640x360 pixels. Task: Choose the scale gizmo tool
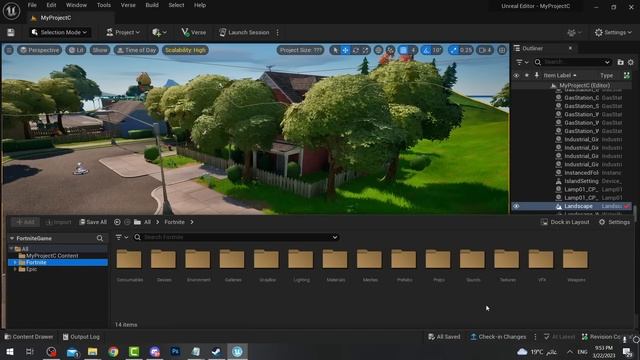coord(365,50)
